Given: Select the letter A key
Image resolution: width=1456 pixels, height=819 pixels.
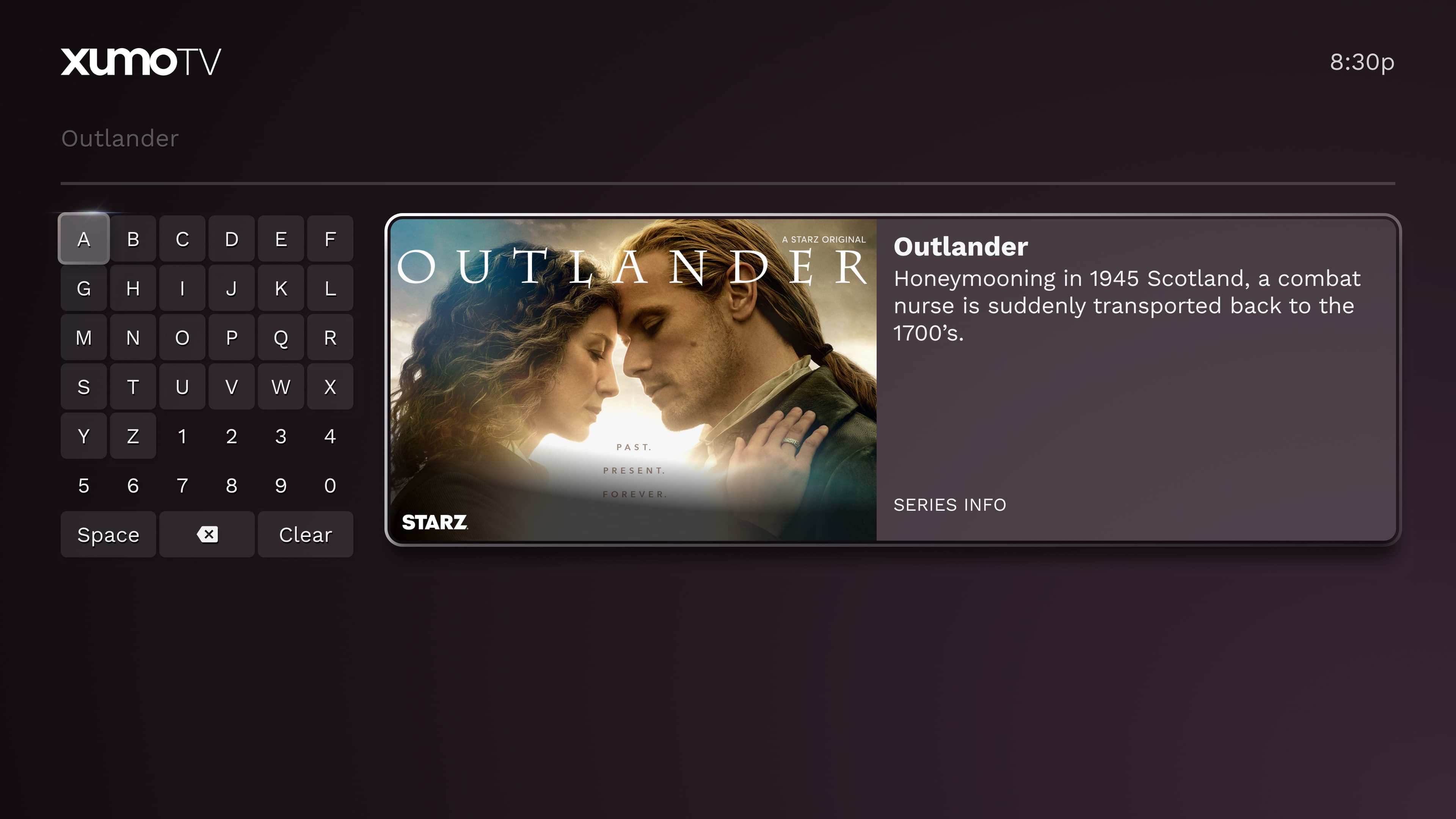Looking at the screenshot, I should click(x=84, y=238).
